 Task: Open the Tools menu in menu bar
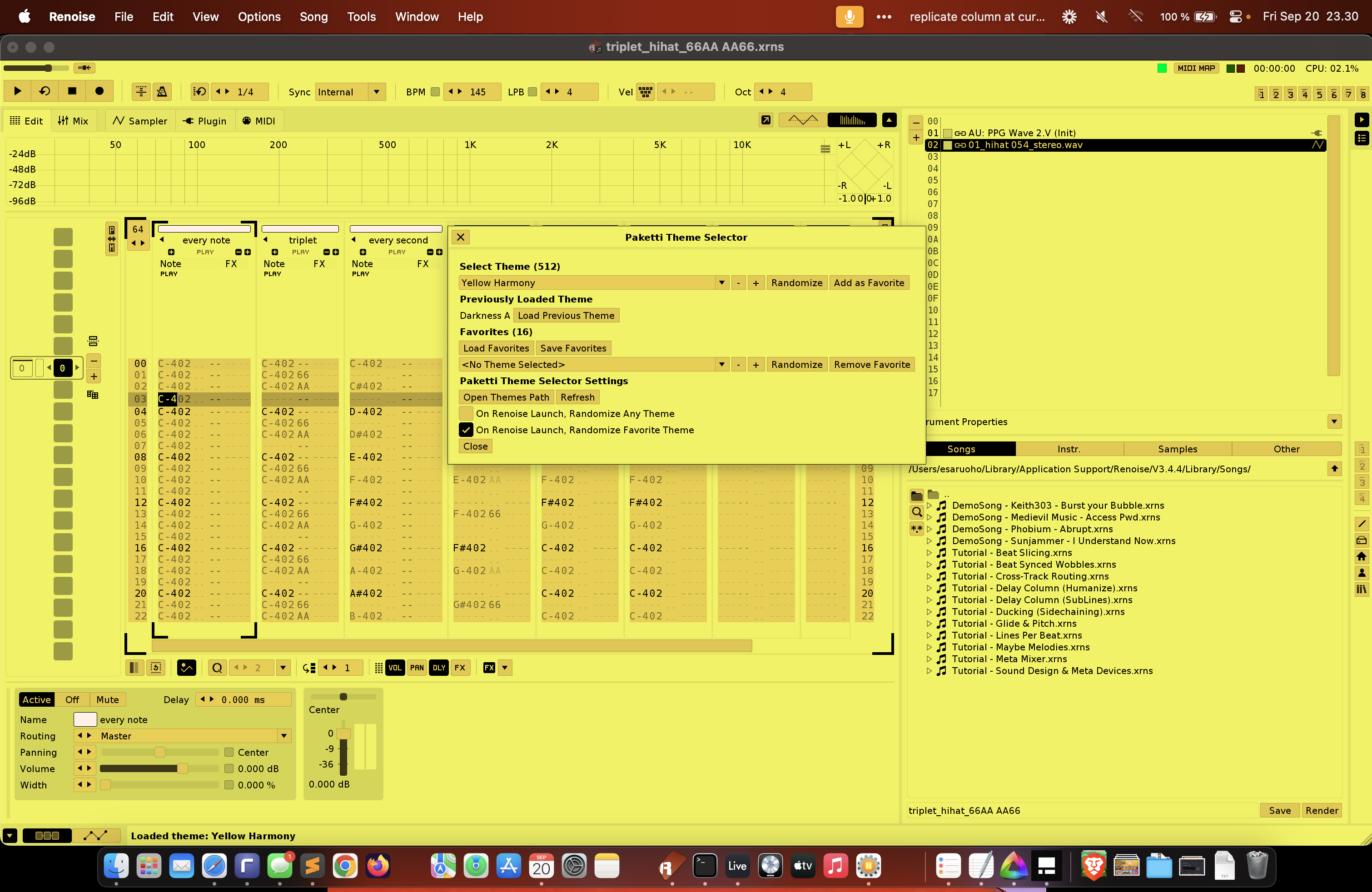click(x=361, y=17)
